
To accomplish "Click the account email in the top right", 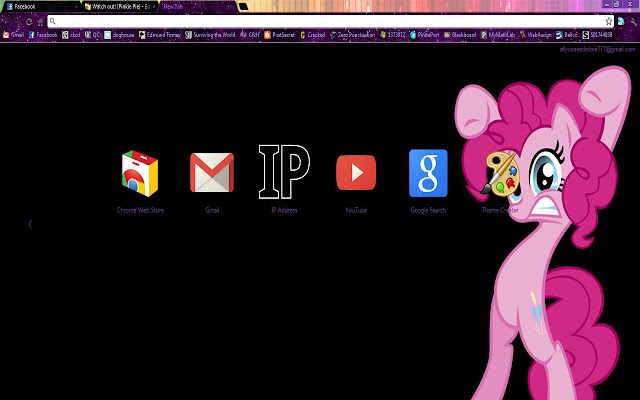I will 597,49.
